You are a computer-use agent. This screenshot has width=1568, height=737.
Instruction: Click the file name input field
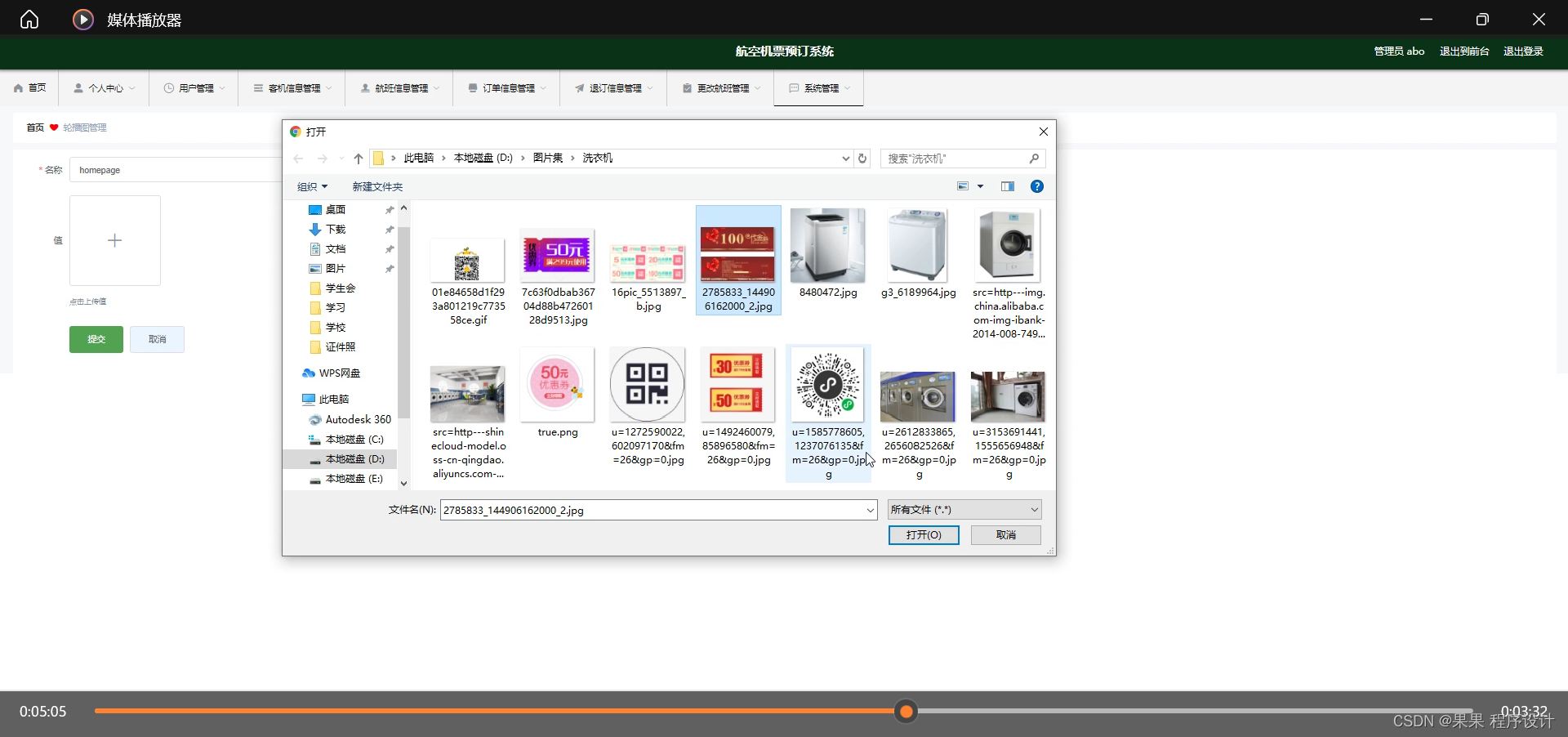tap(652, 510)
